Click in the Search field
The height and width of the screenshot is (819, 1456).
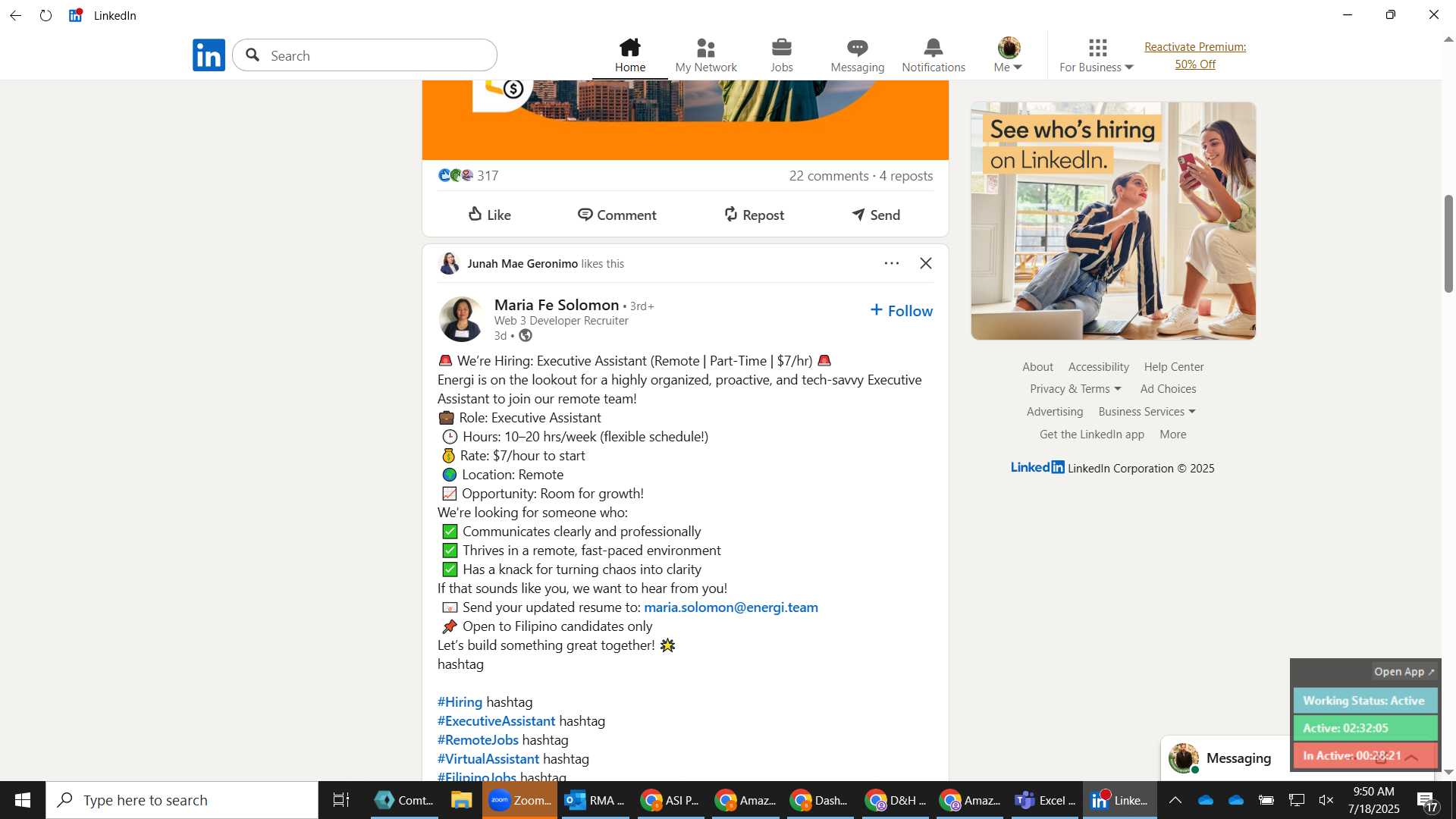coord(365,55)
